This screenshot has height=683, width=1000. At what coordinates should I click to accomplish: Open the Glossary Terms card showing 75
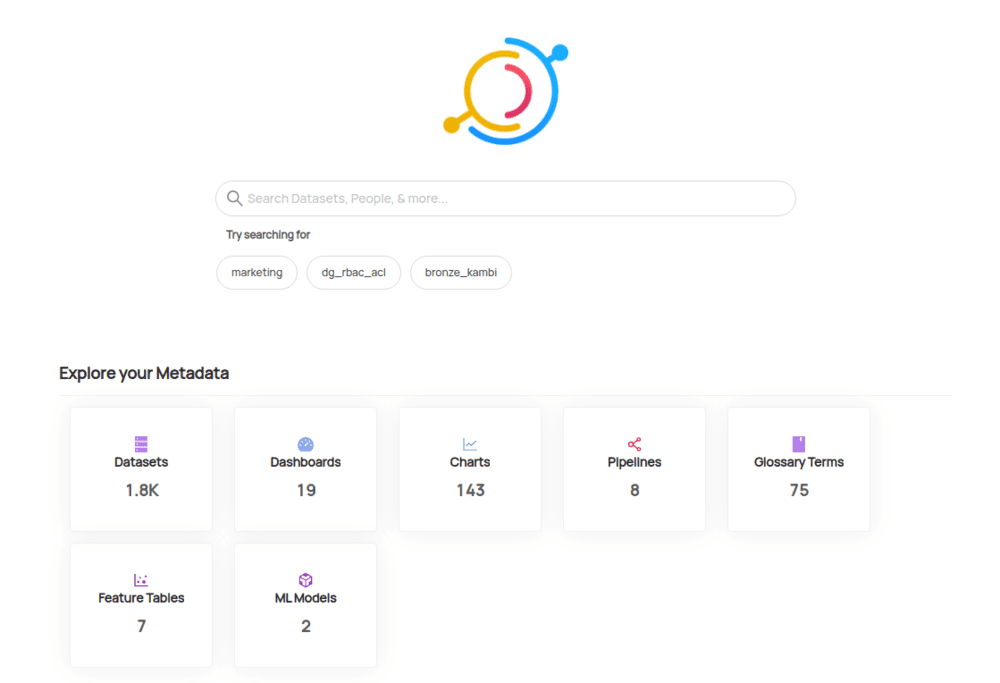[x=798, y=468]
